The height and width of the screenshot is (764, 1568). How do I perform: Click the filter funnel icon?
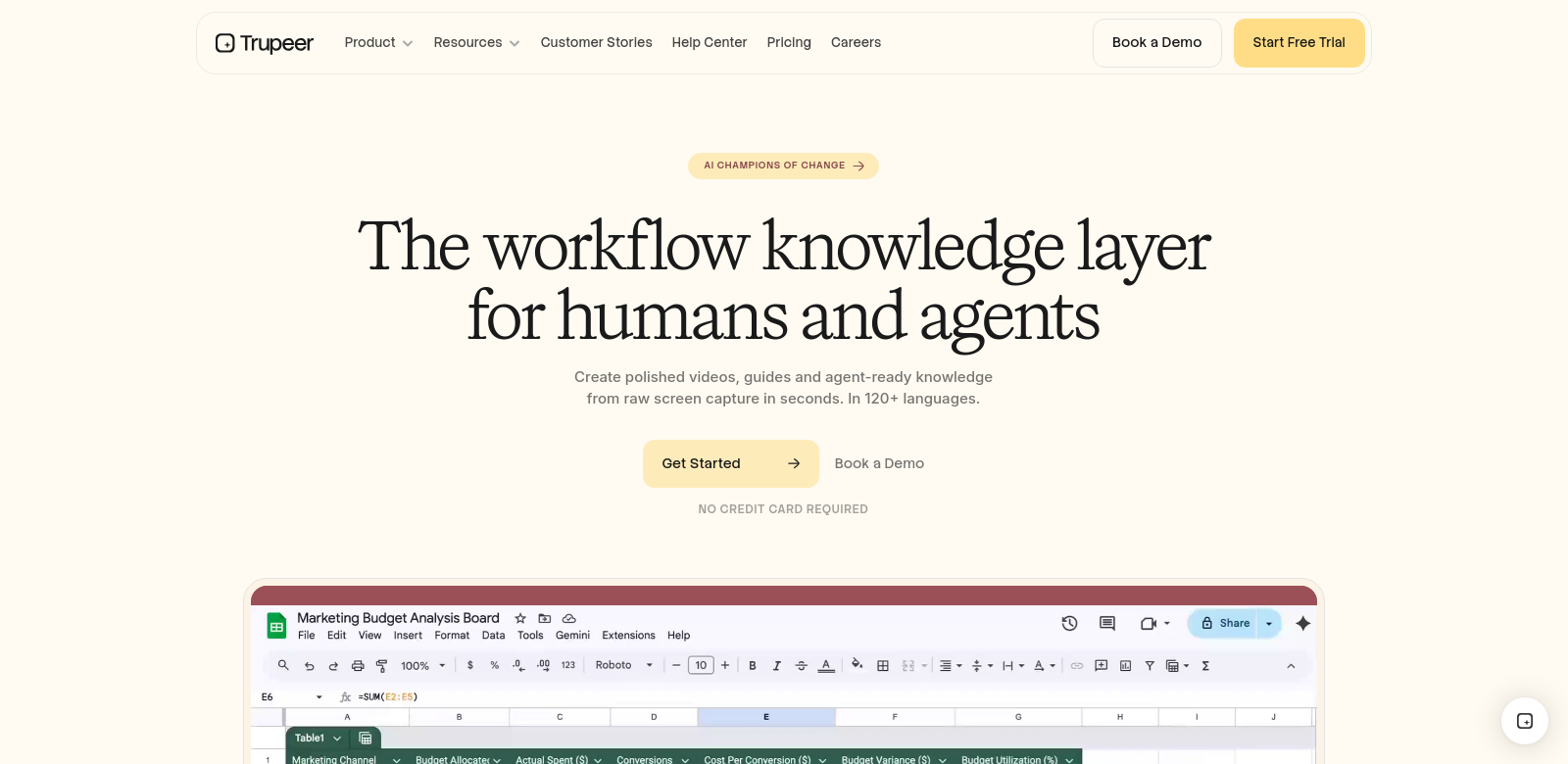pos(1150,666)
